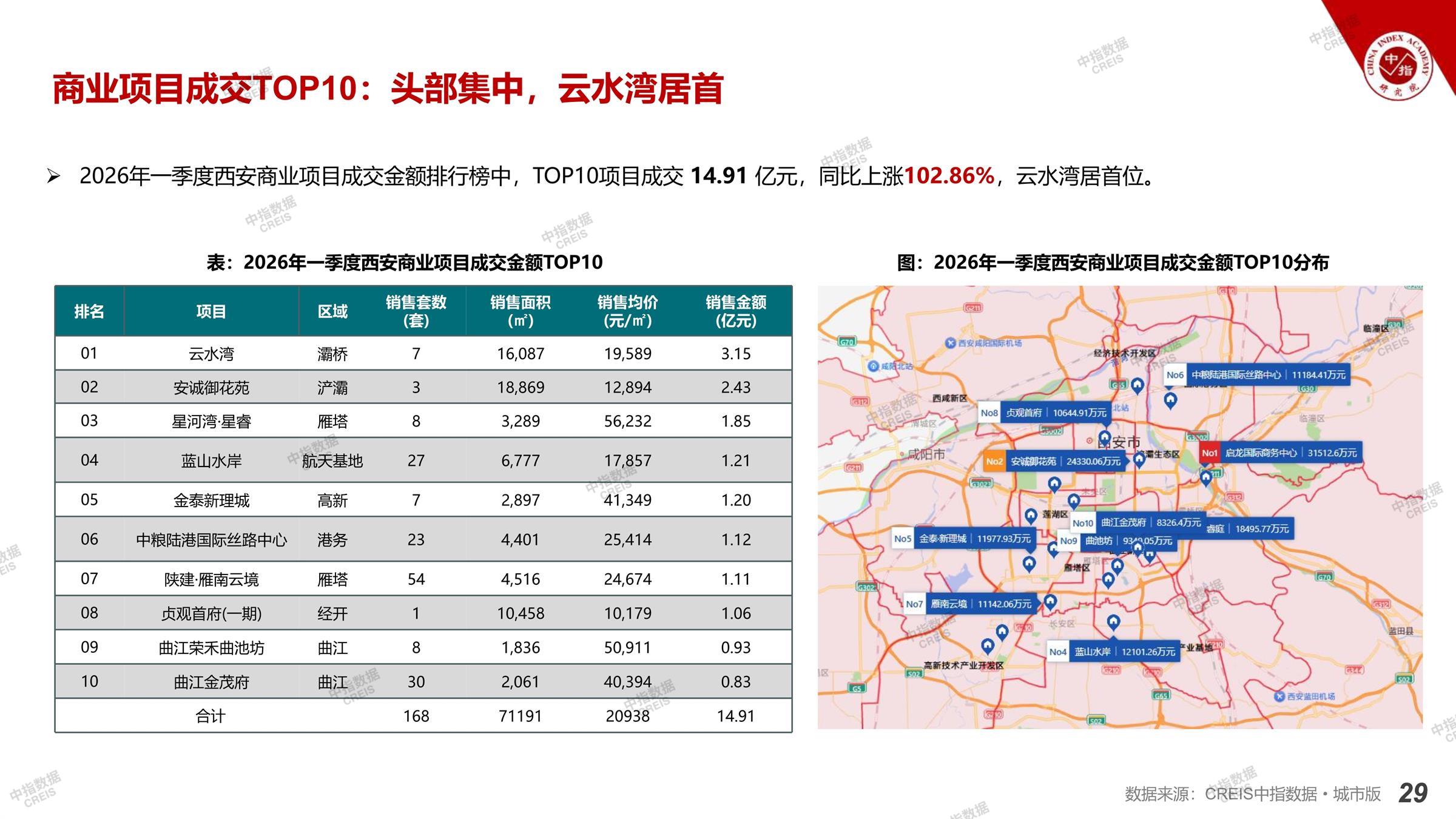
Task: Click the page number 29
Action: click(x=1413, y=793)
